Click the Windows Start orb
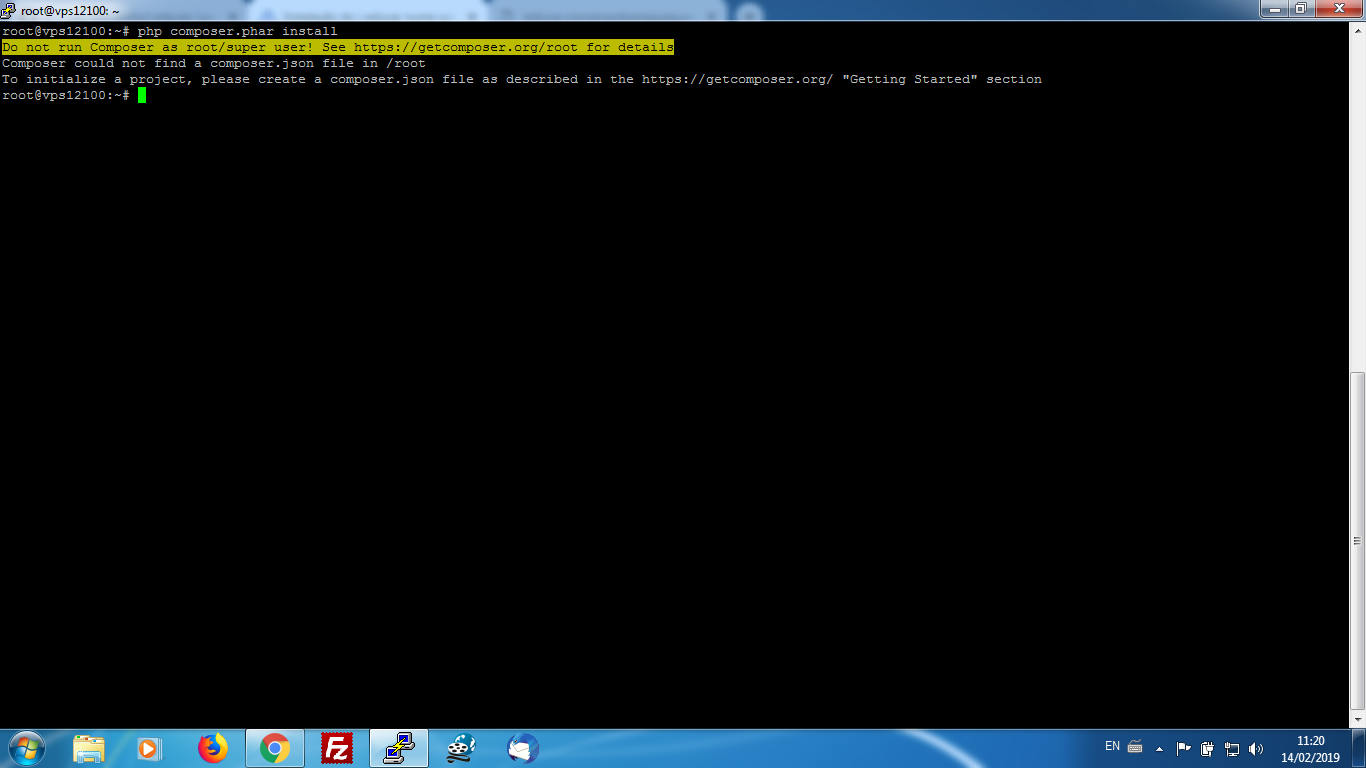The height and width of the screenshot is (768, 1366). pyautogui.click(x=25, y=748)
